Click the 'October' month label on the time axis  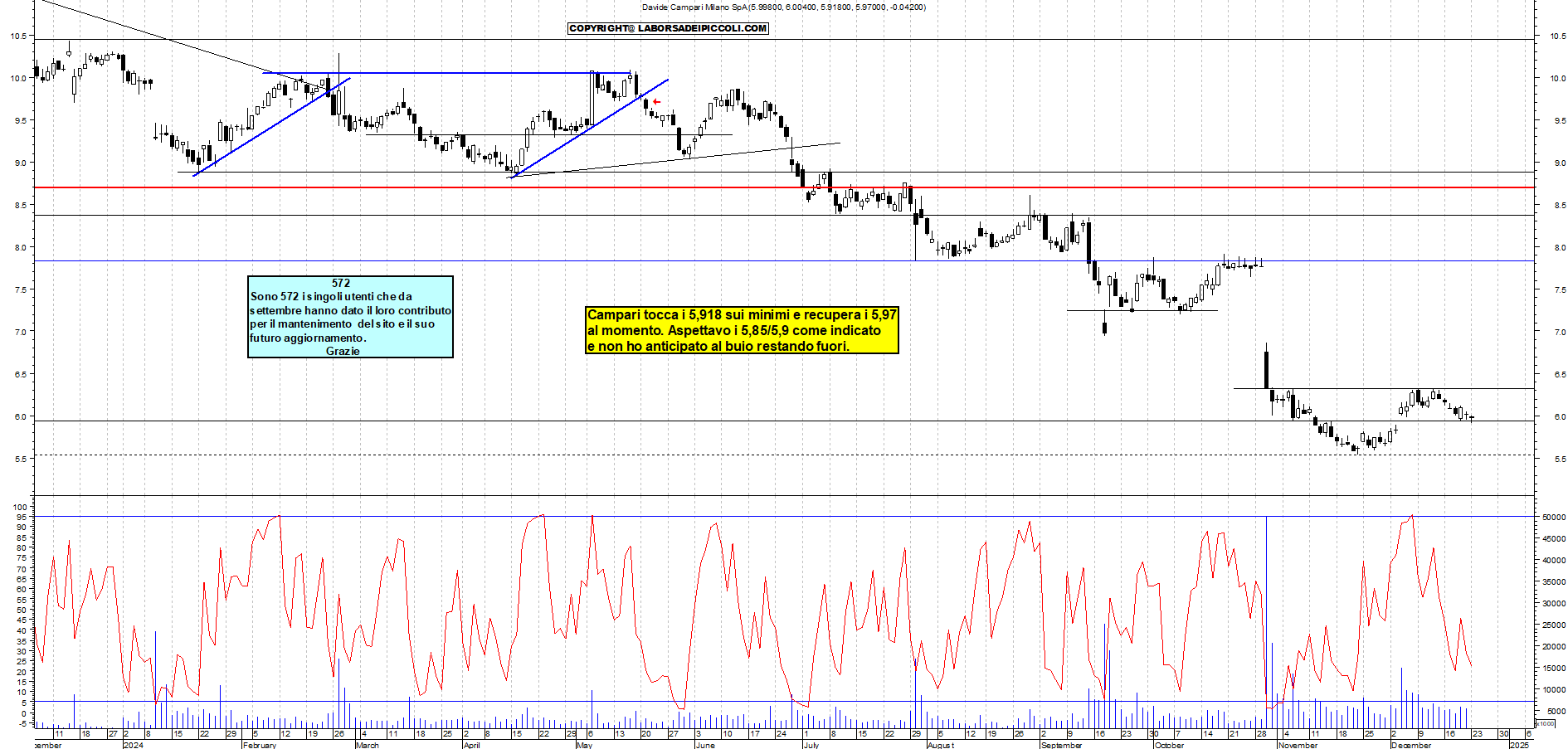1169,745
